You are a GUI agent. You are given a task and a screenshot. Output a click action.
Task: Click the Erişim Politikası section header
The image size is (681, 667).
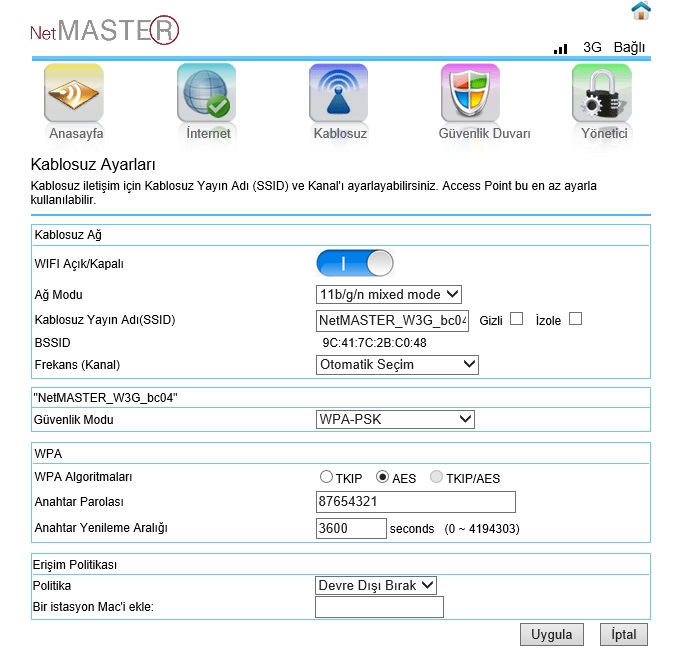coord(75,565)
